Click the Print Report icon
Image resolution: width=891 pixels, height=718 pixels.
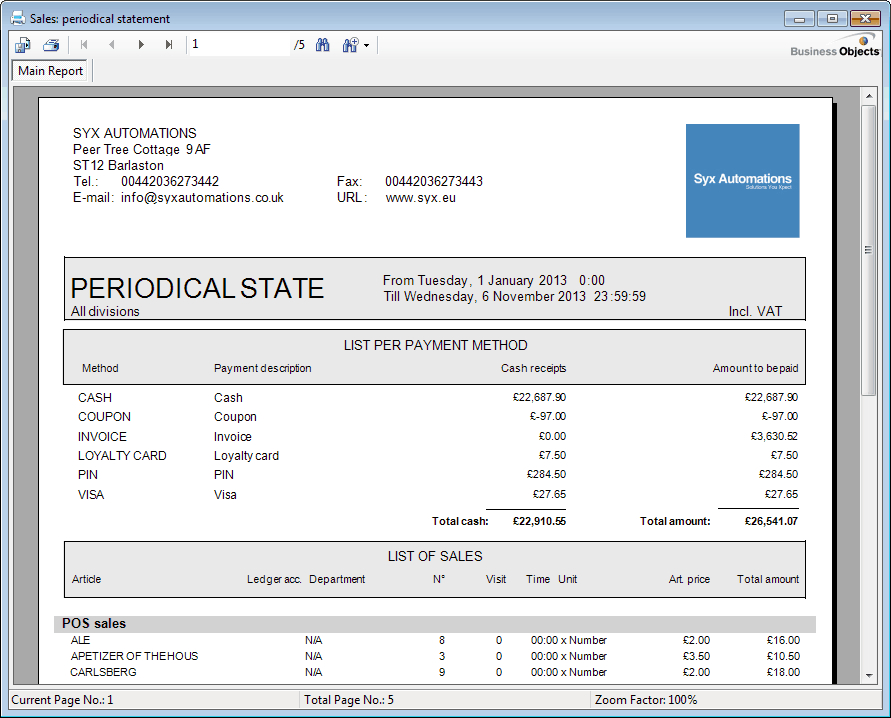[x=51, y=45]
